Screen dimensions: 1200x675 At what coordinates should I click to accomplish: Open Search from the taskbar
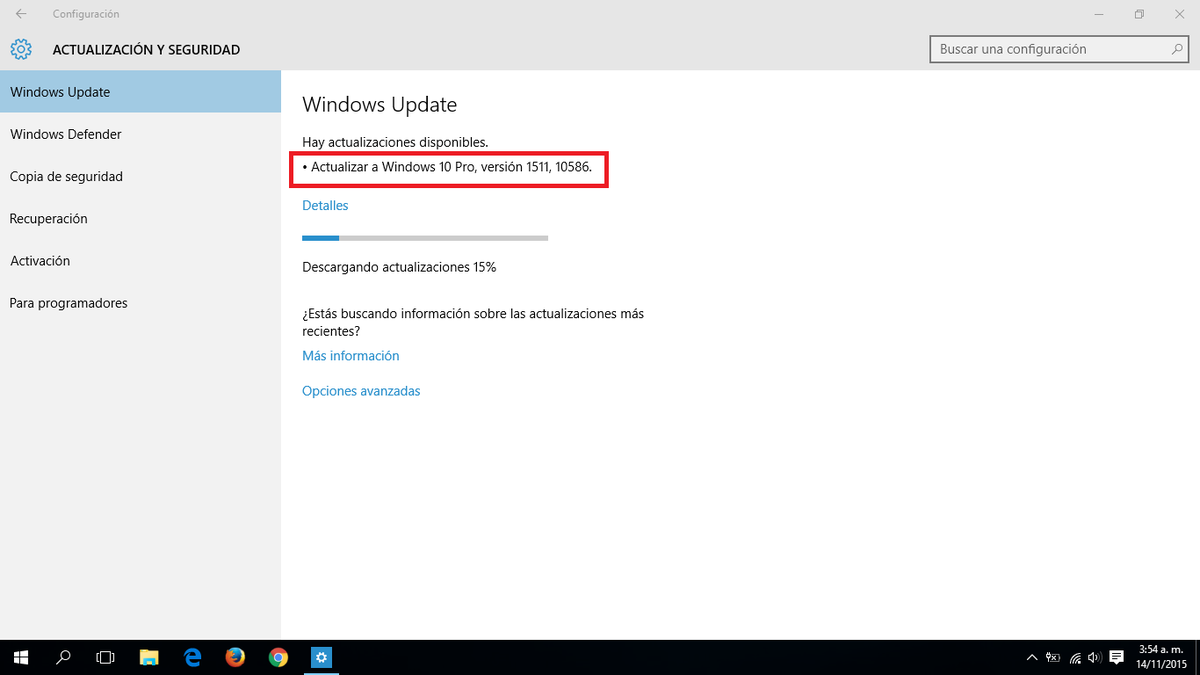pos(62,657)
